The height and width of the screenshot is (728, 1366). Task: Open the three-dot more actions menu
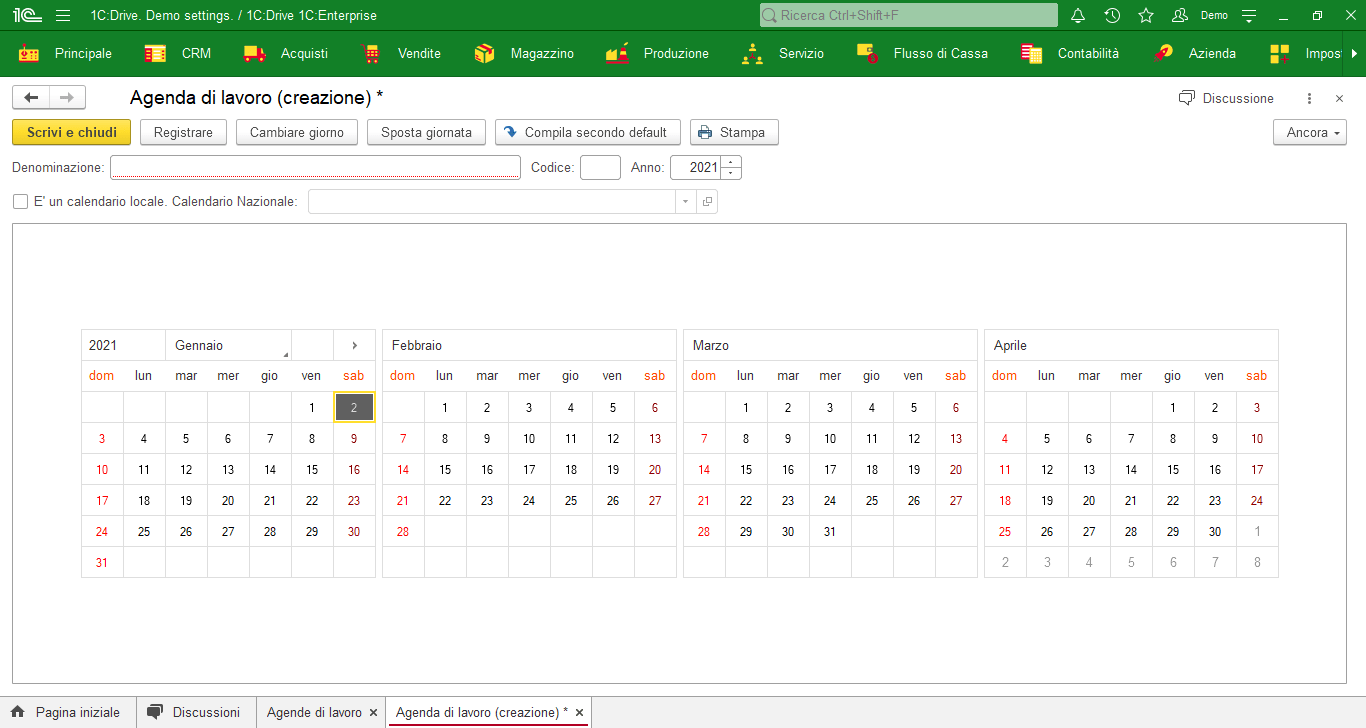click(x=1310, y=98)
